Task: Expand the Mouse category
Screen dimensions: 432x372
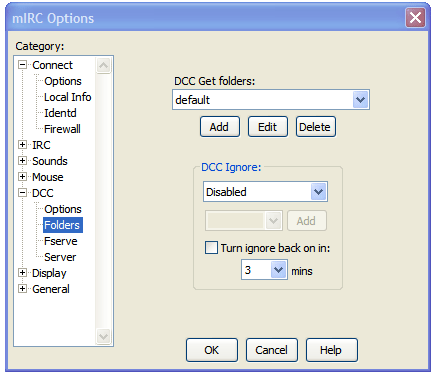Action: 22,177
